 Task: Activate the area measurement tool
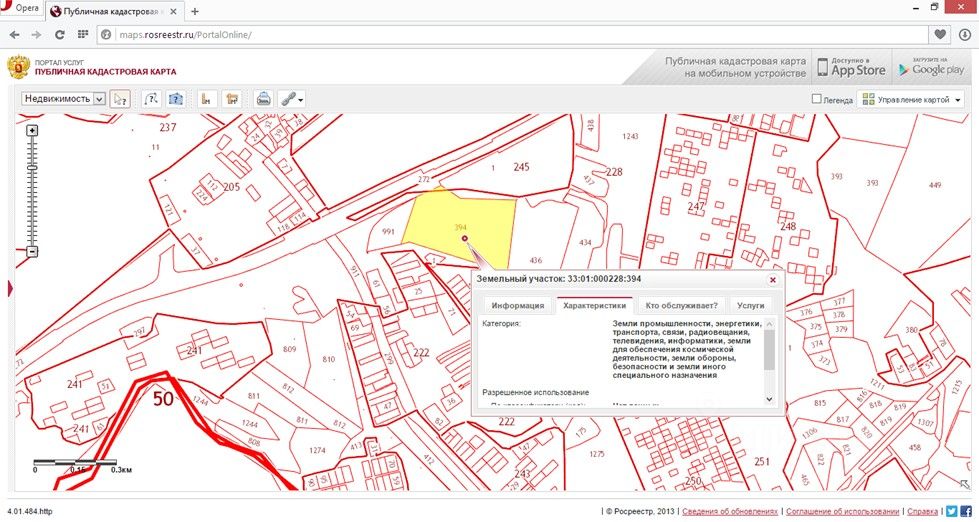coord(232,99)
